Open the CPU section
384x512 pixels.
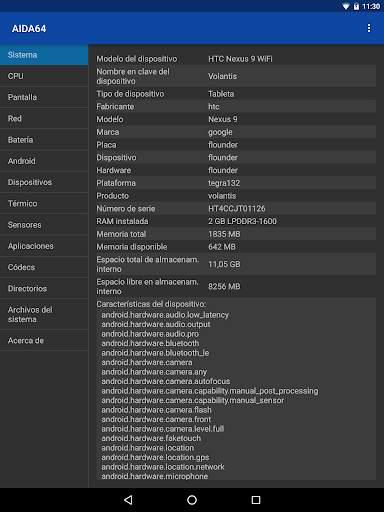click(44, 76)
